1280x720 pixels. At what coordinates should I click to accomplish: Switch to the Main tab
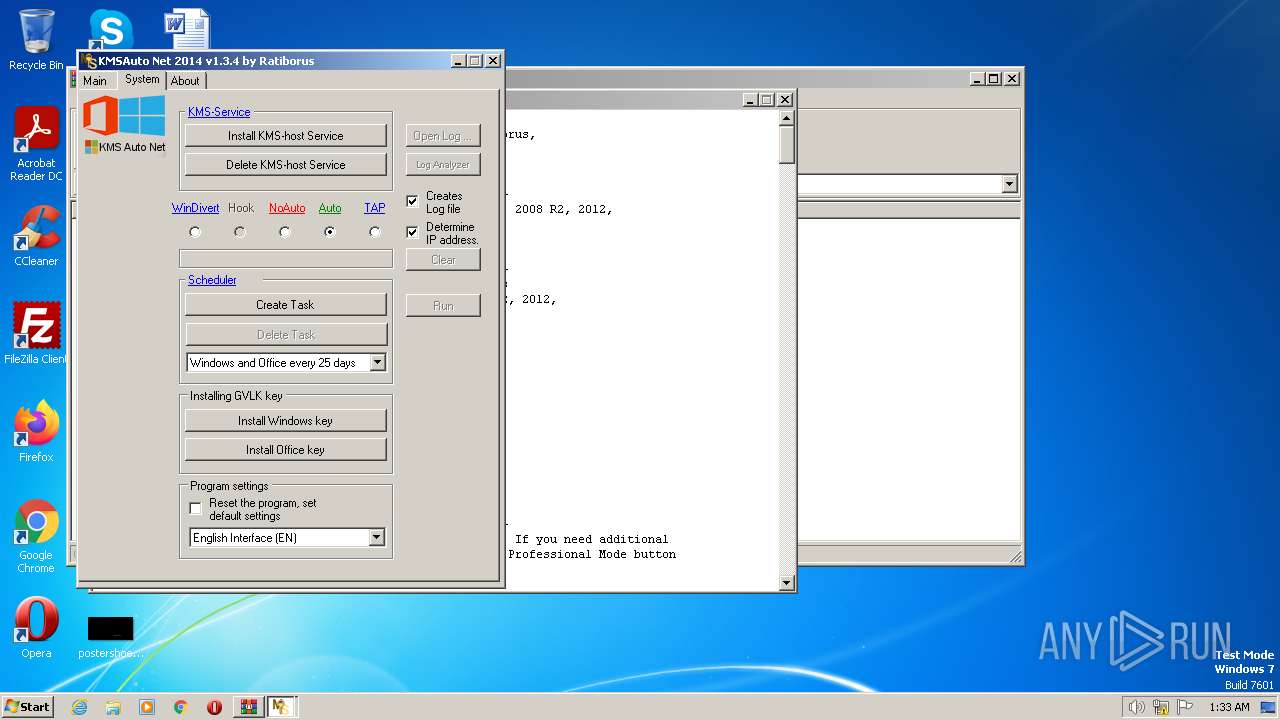95,81
